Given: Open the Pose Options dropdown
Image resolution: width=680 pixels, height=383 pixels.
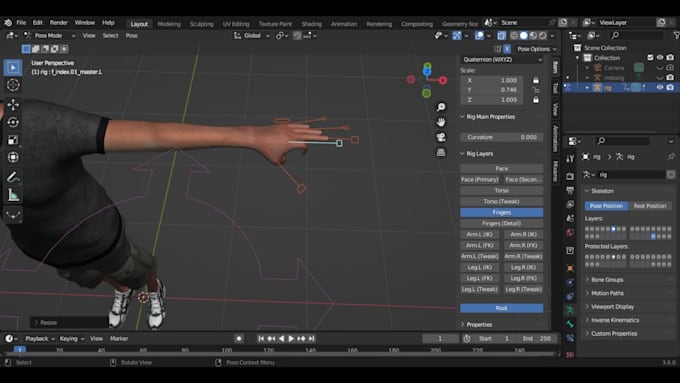Looking at the screenshot, I should [x=537, y=49].
